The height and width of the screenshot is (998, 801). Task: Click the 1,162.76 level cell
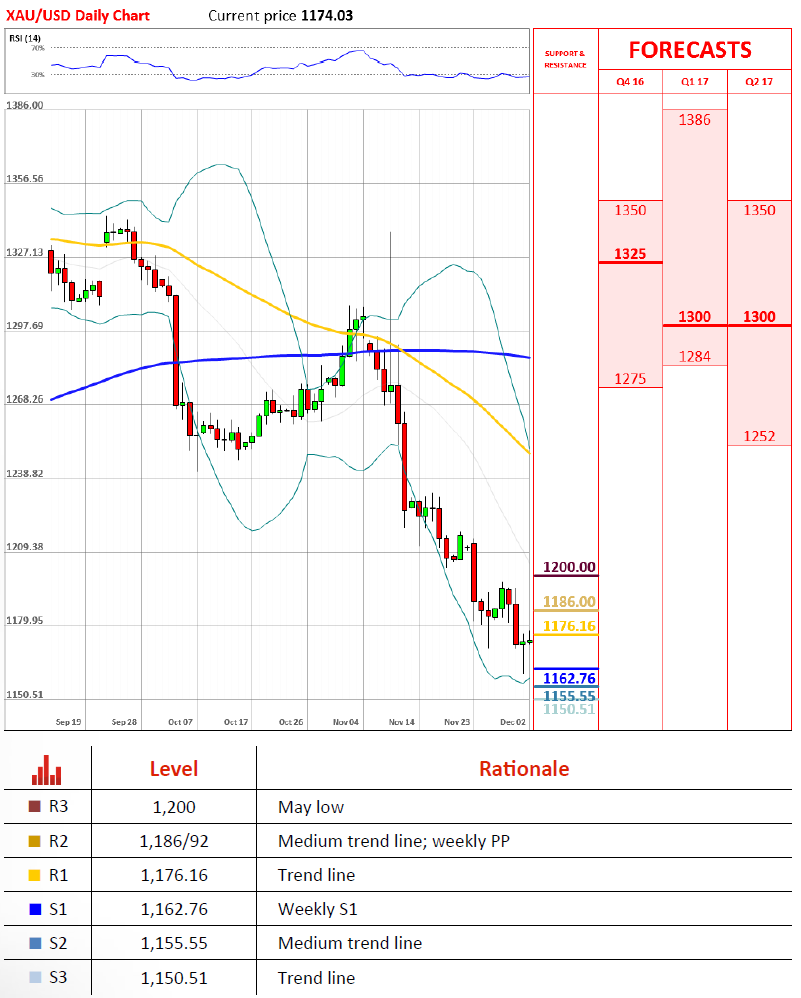click(x=174, y=909)
